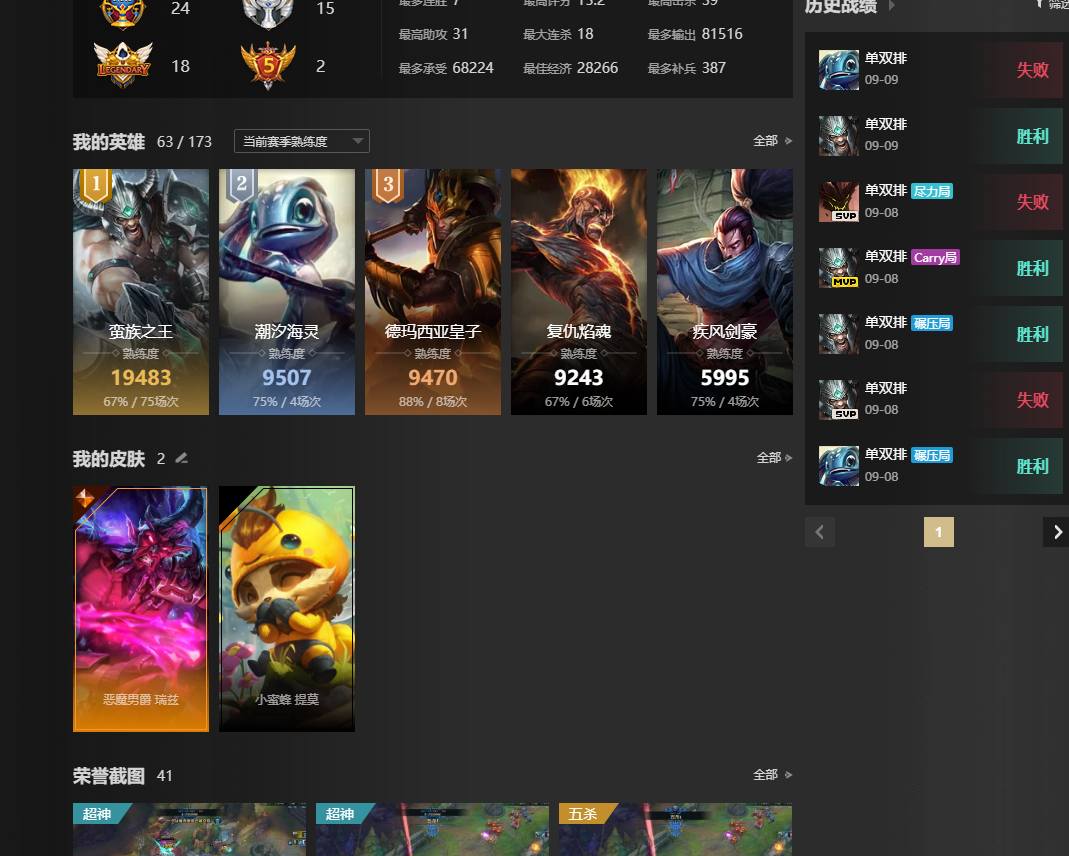Click the 最多补兵 387 stat
The height and width of the screenshot is (856, 1069).
(687, 68)
